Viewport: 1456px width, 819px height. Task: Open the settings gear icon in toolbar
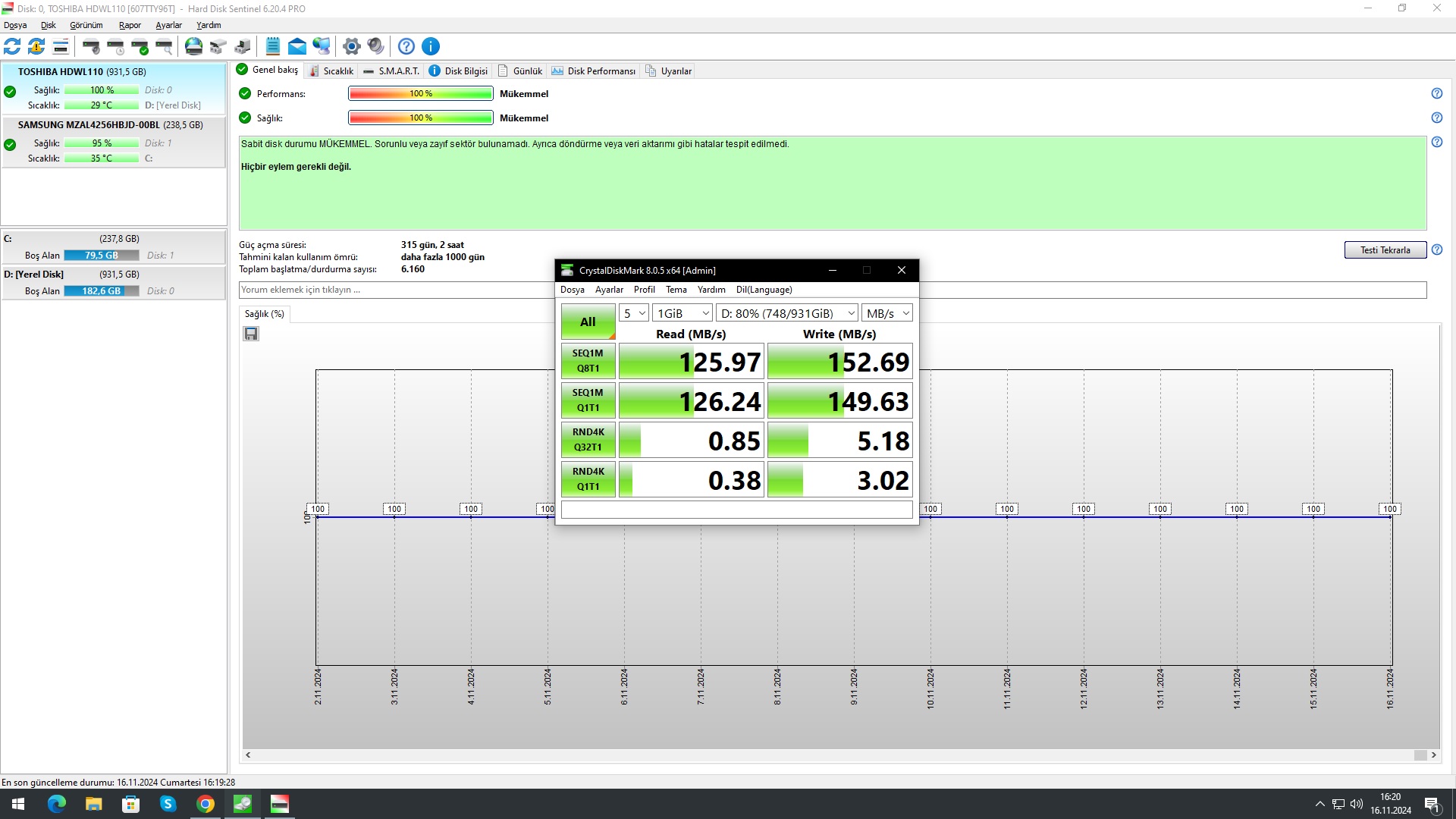(351, 46)
